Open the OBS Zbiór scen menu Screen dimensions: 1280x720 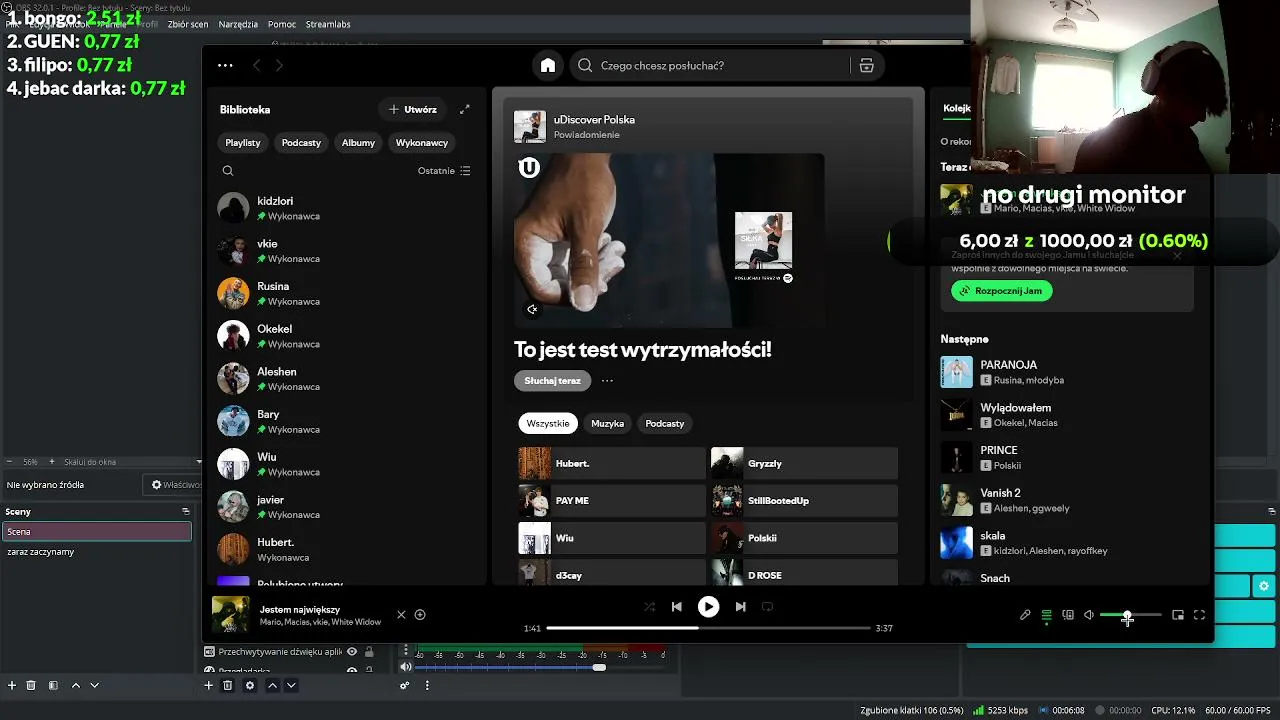point(188,24)
